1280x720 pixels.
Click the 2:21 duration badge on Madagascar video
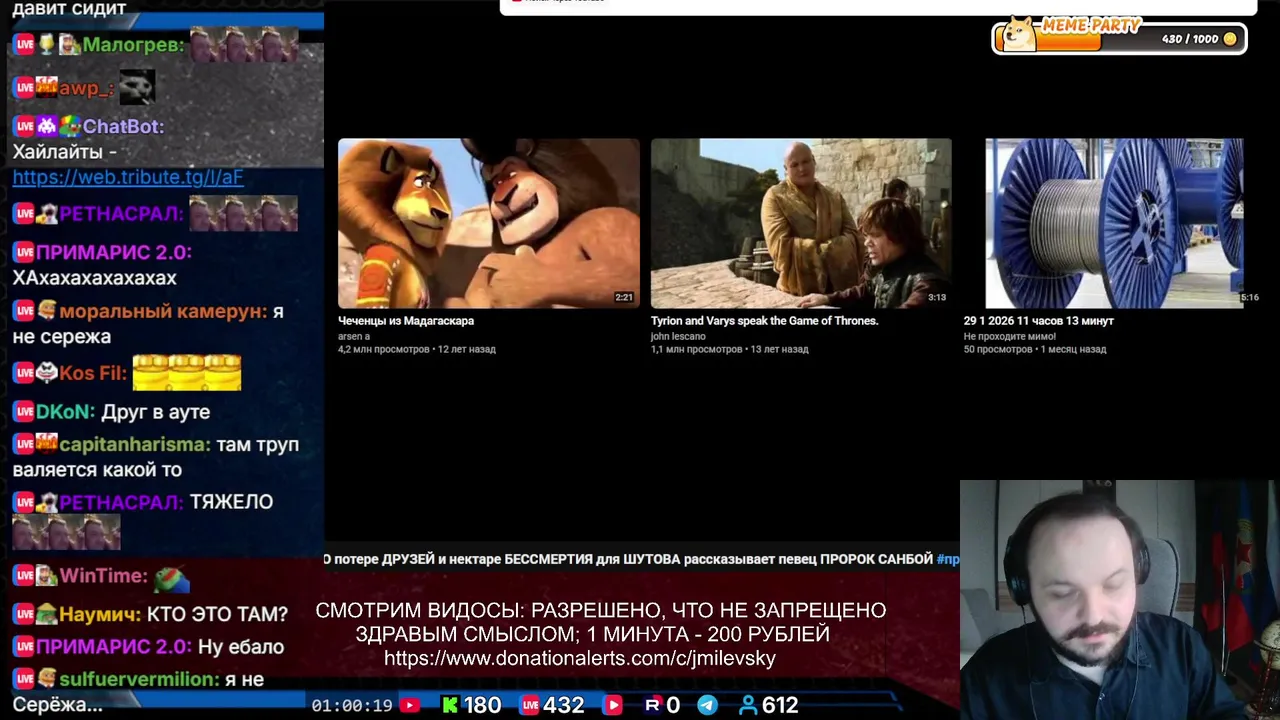(624, 297)
